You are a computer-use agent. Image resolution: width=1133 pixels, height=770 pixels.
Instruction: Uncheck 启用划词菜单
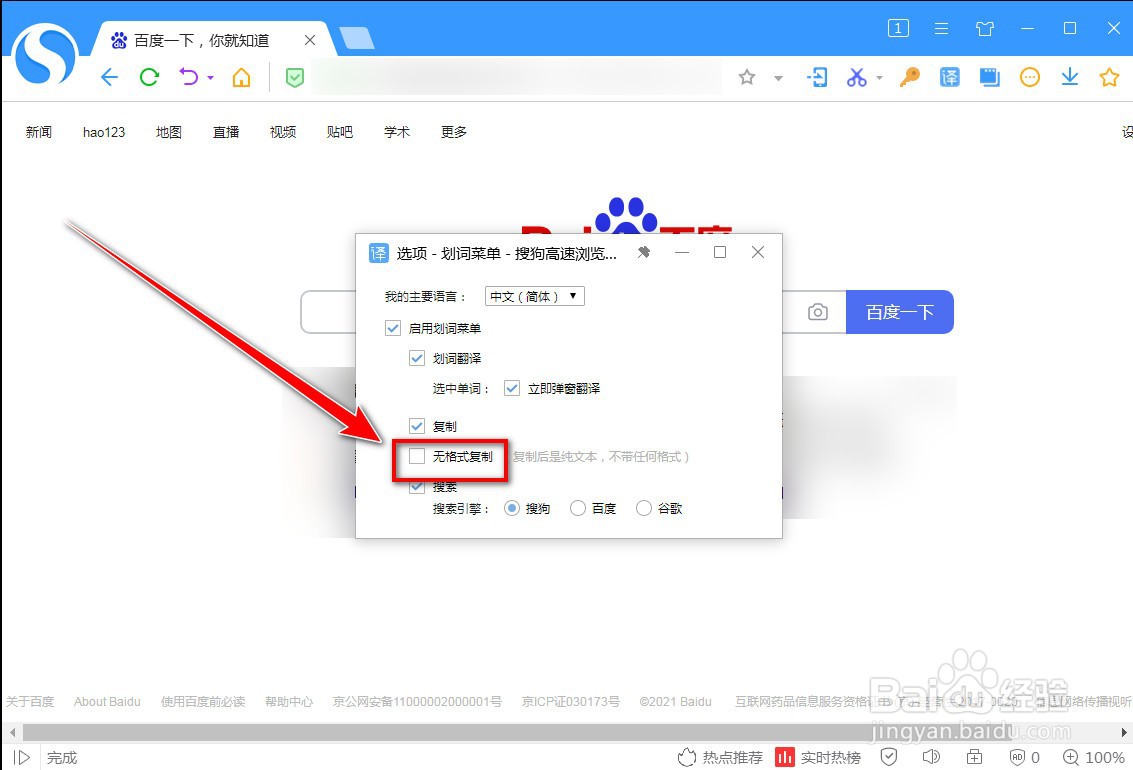pos(393,327)
